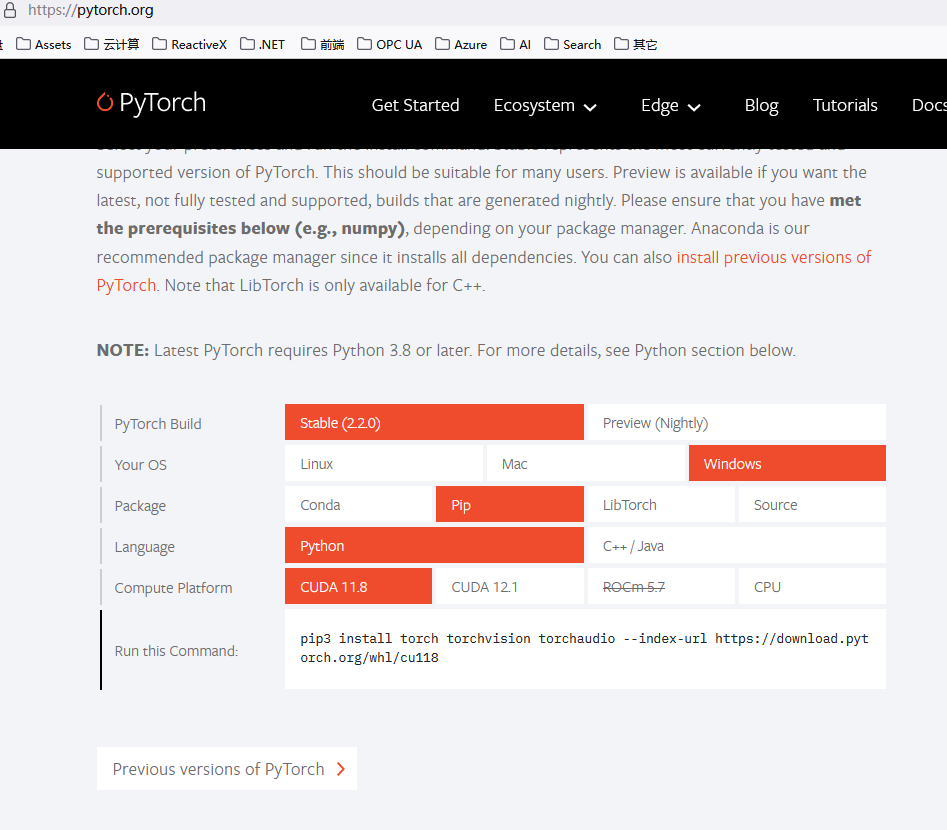Choose Linux as your OS
Image resolution: width=947 pixels, height=830 pixels.
(x=384, y=463)
